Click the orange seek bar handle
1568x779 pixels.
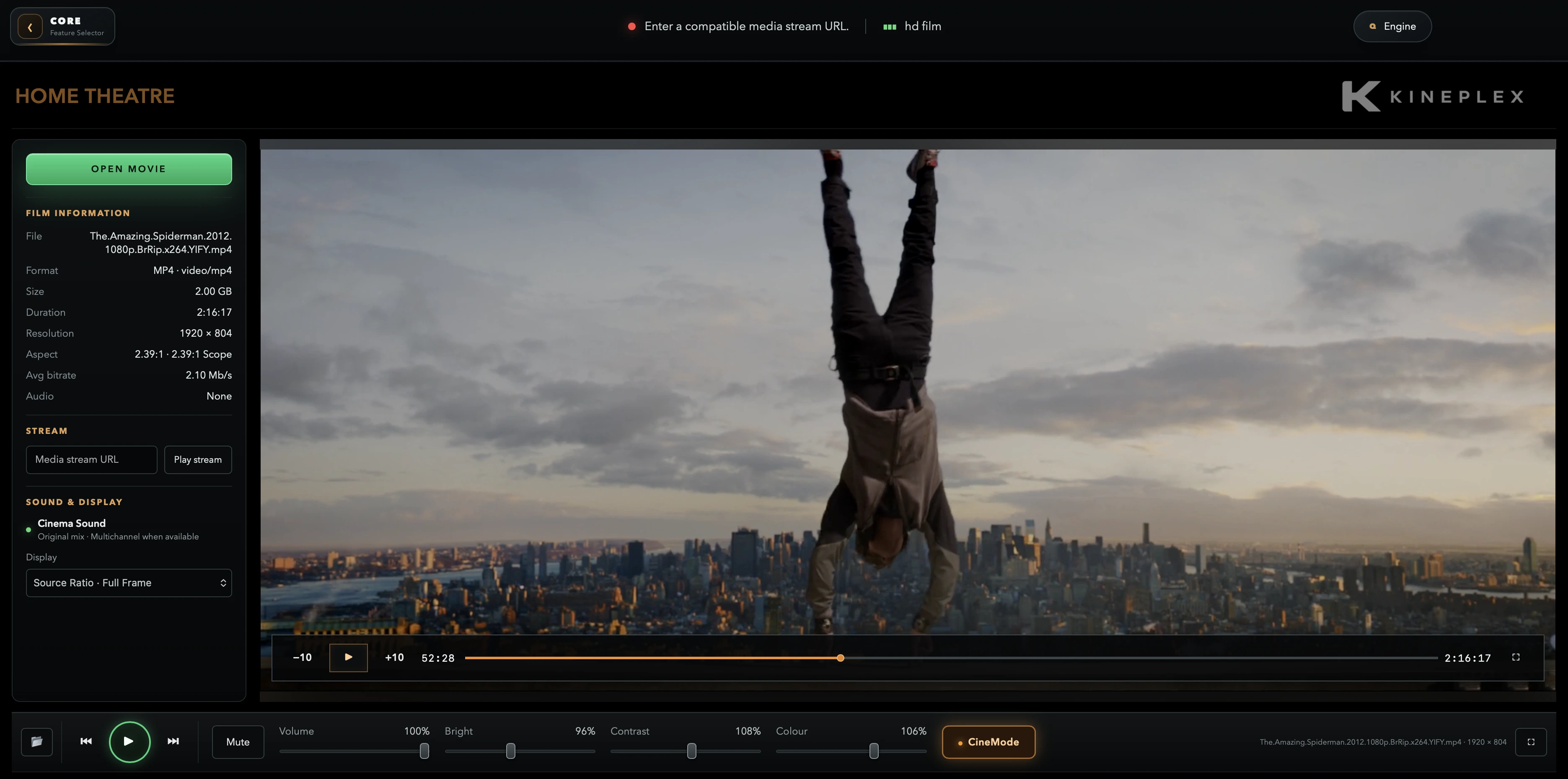(x=840, y=658)
